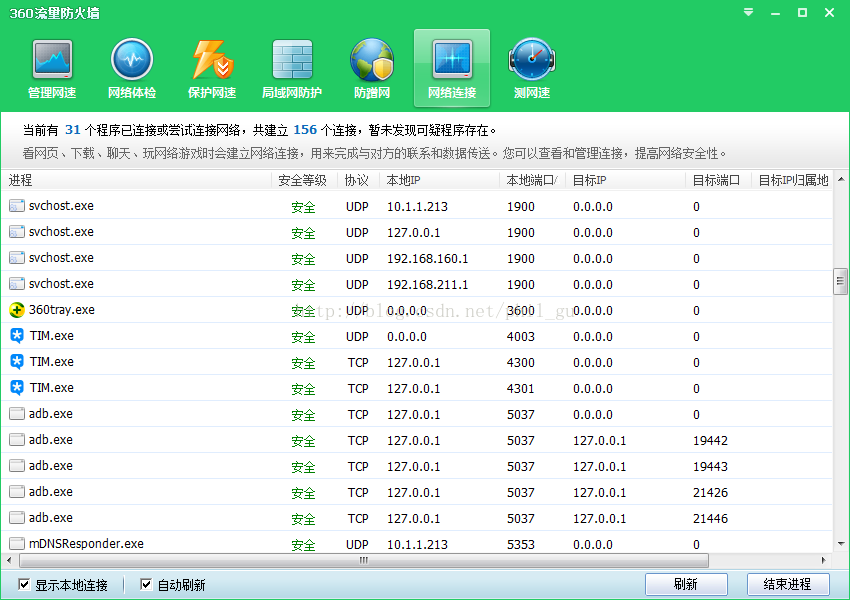The image size is (850, 600).
Task: Open the title bar dropdown menu arrow
Action: [748, 12]
